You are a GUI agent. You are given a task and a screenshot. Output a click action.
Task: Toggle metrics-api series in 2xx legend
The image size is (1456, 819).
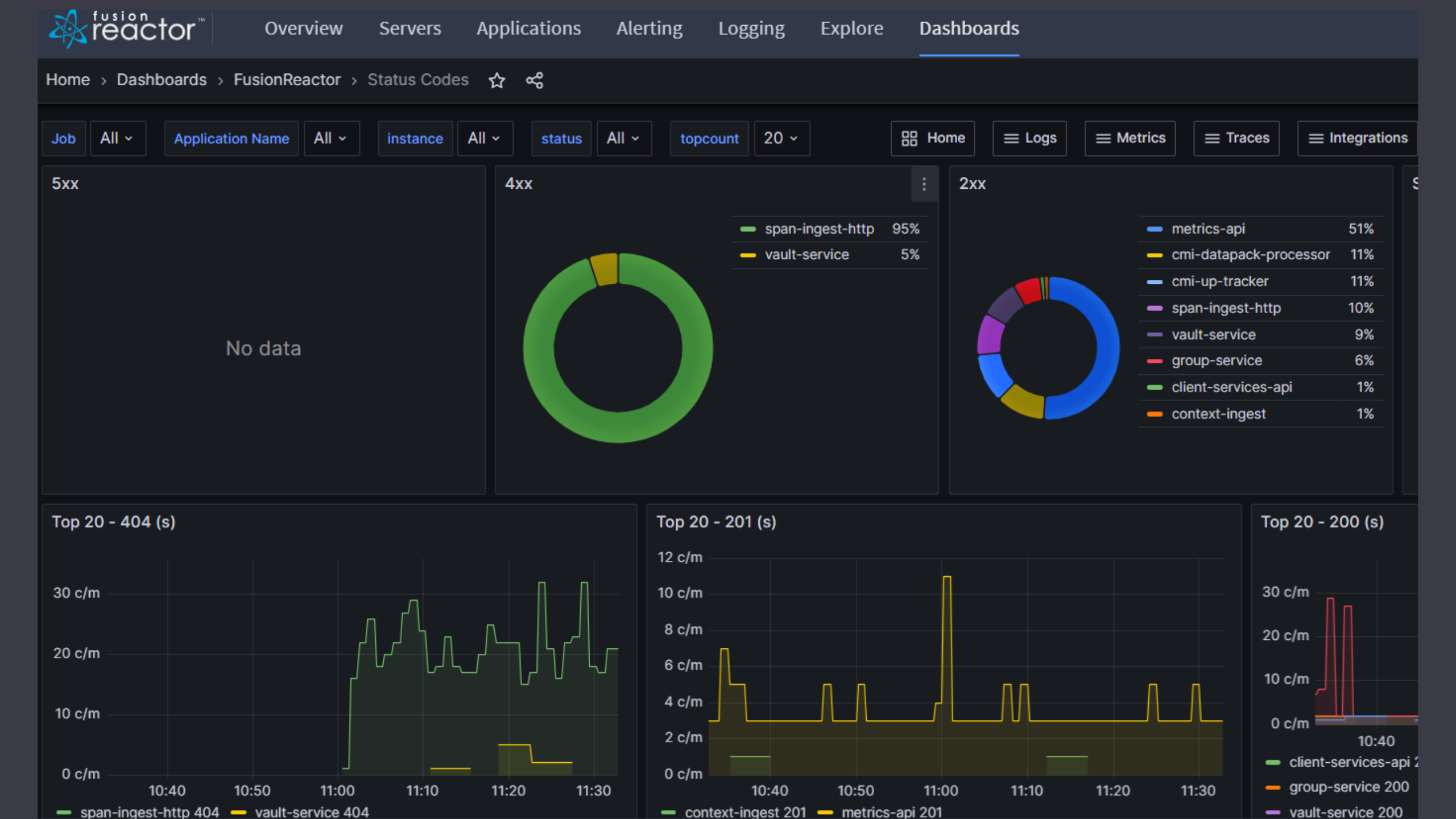tap(1207, 229)
